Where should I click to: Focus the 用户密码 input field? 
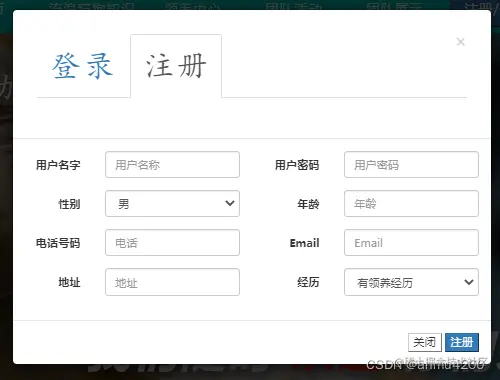[411, 165]
